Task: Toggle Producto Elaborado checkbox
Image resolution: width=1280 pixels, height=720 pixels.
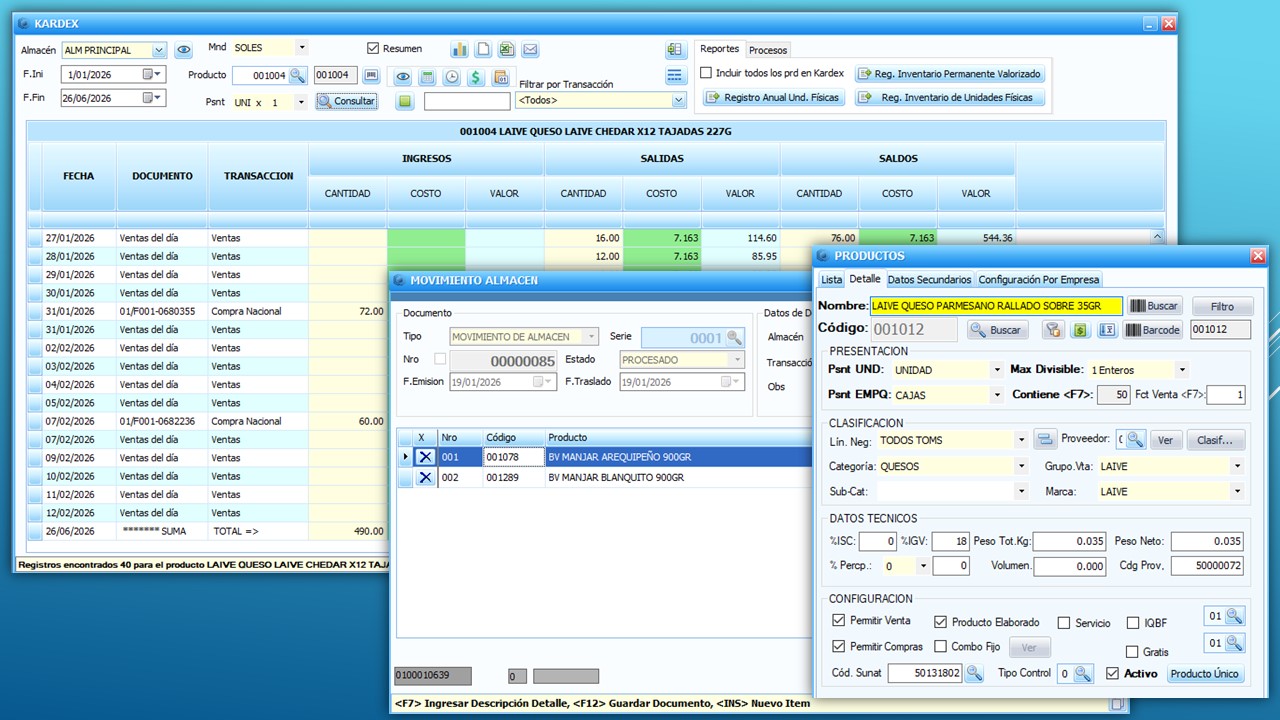Action: (940, 622)
